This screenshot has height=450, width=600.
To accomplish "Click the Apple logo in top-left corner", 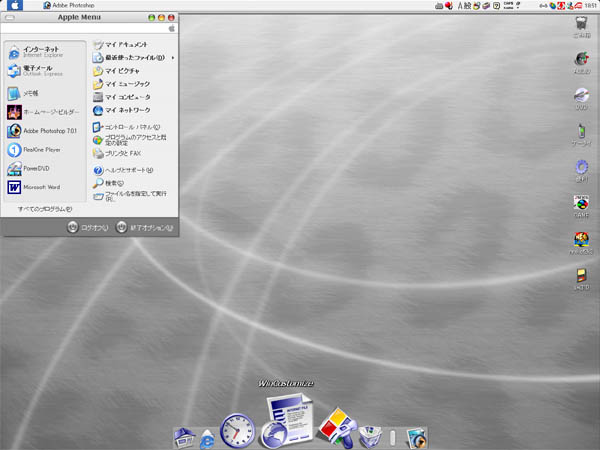I will [x=15, y=5].
